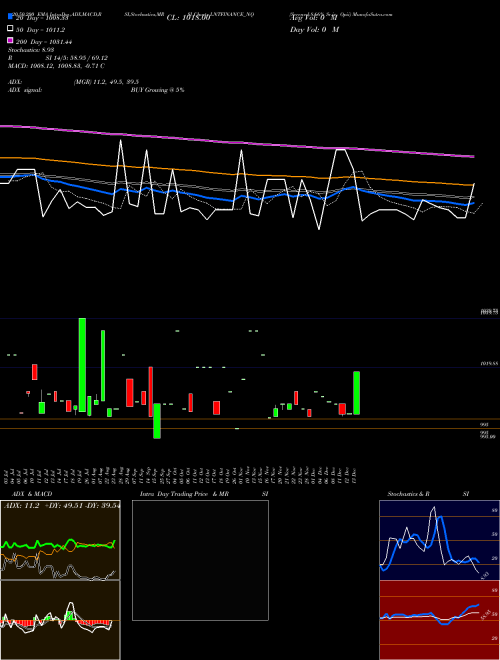The image size is (500, 660).
Task: Click the Avg Vol: 0 M label
Action: pyautogui.click(x=314, y=18)
